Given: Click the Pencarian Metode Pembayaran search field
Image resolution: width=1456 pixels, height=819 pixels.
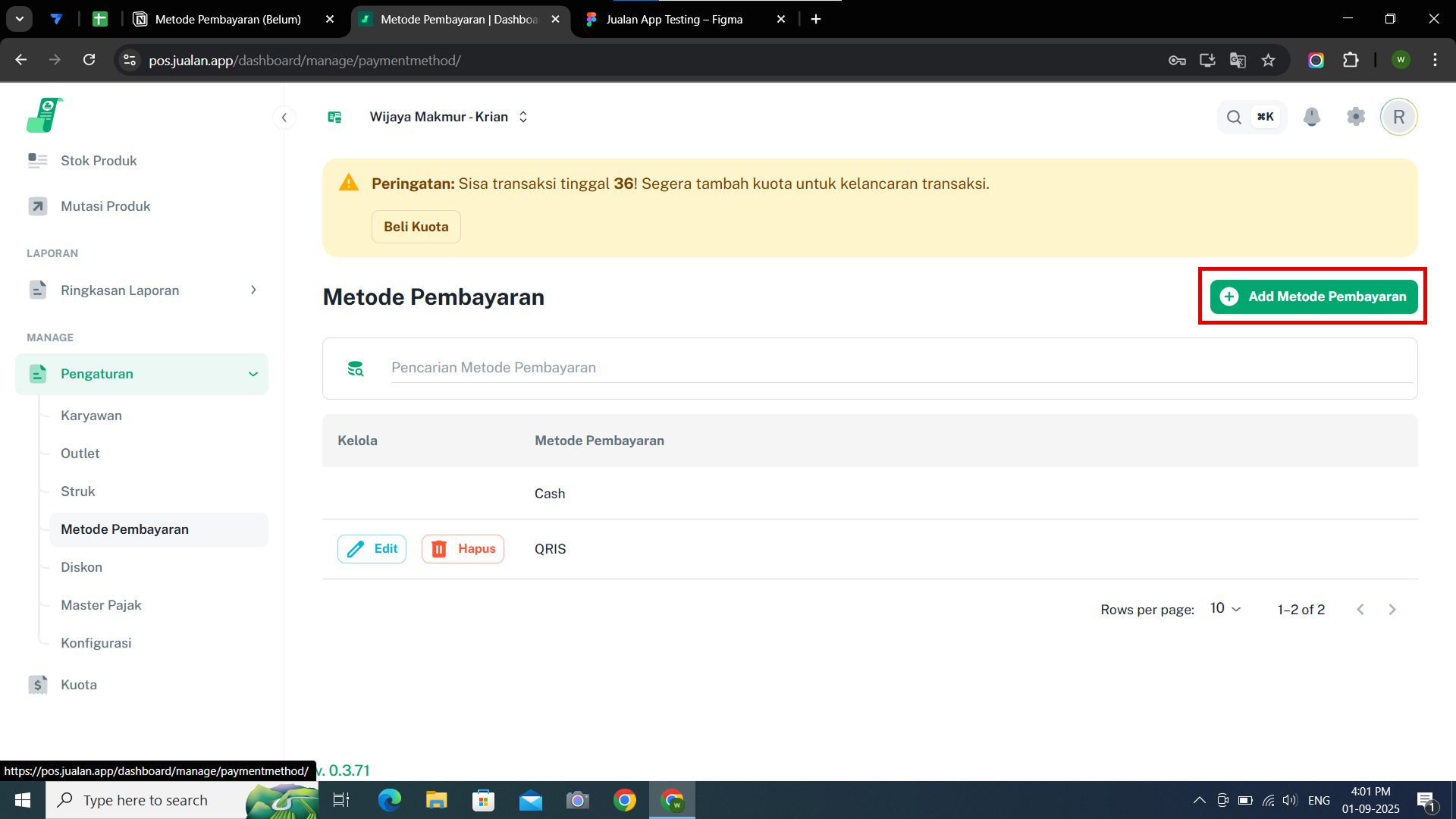Looking at the screenshot, I should 900,368.
